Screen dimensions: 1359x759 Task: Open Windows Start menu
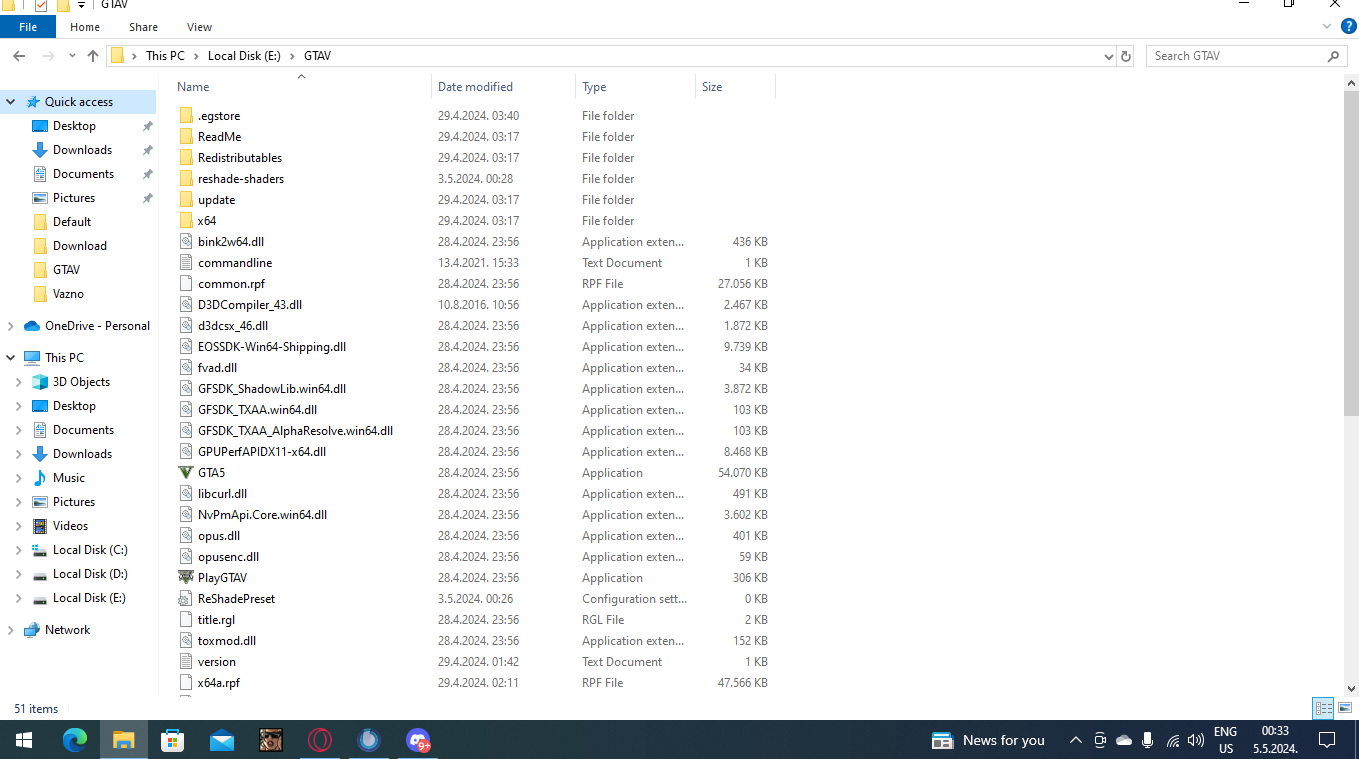[24, 740]
